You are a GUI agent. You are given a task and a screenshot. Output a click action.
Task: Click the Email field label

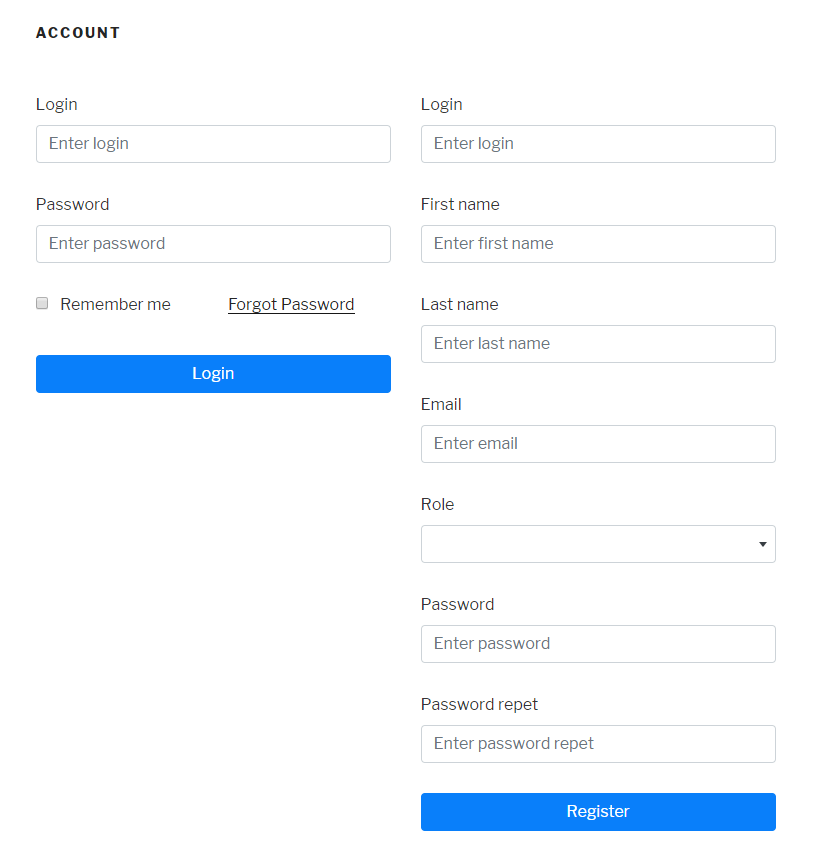tap(441, 404)
